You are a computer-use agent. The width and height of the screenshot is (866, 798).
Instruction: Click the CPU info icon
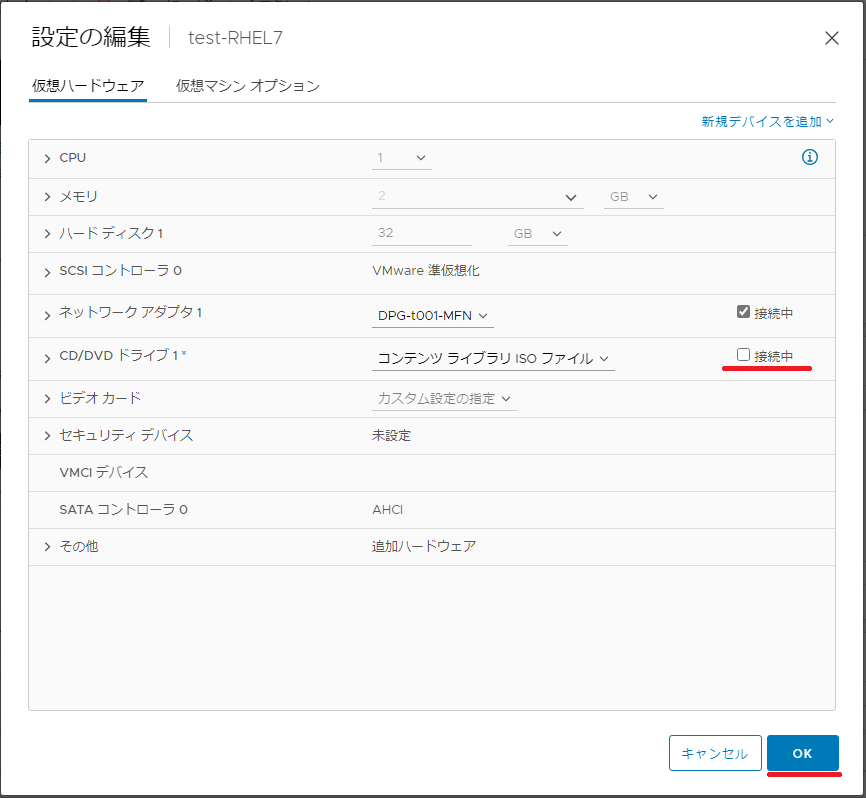coord(809,157)
